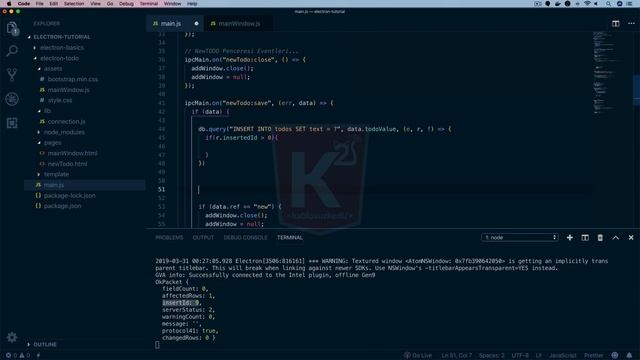The image size is (640, 360).
Task: Open the View menu
Action: 95,4
